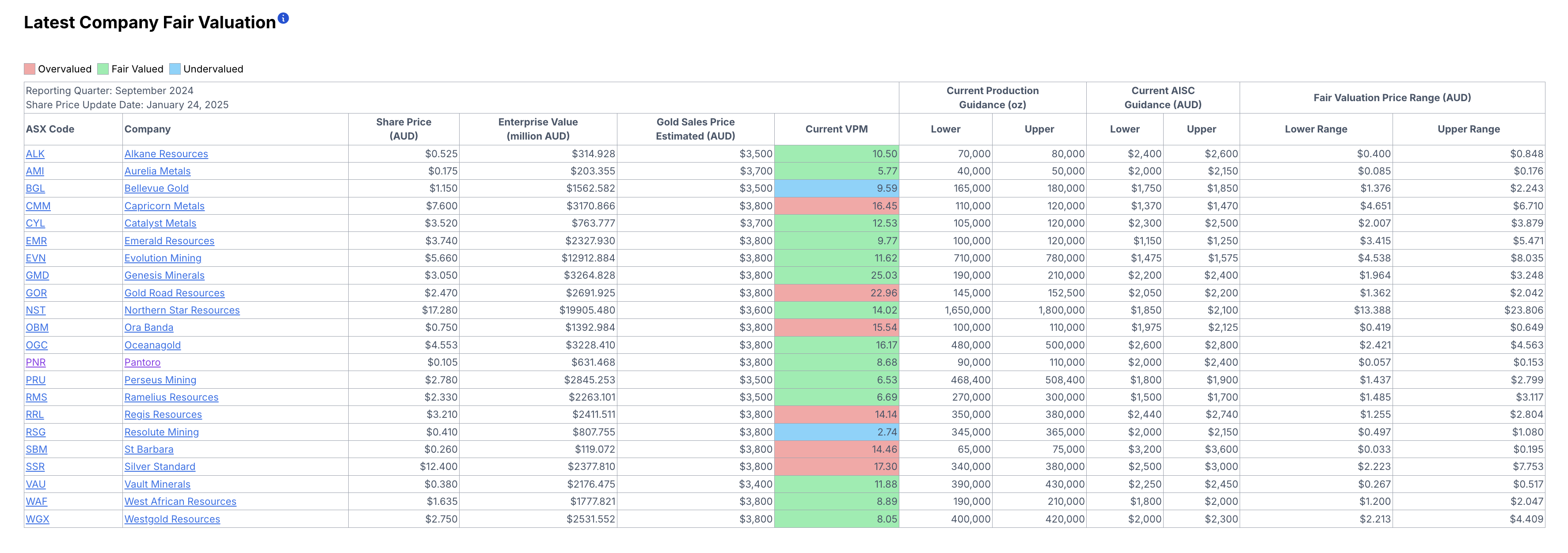
Task: Click the Enterprise Value column header
Action: click(x=538, y=129)
